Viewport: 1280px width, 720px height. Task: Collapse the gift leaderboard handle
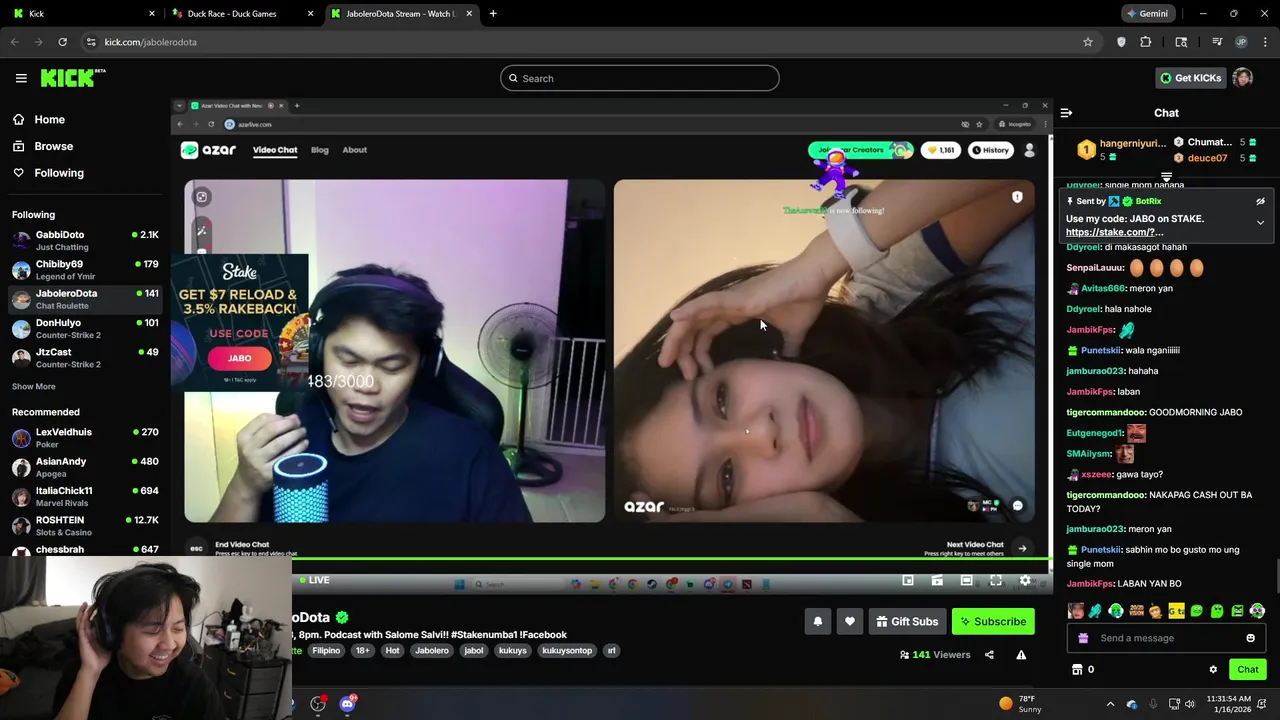[x=1166, y=177]
